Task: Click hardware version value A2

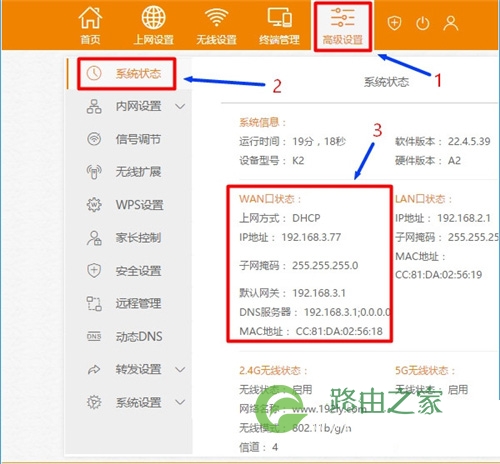Action: pos(454,161)
